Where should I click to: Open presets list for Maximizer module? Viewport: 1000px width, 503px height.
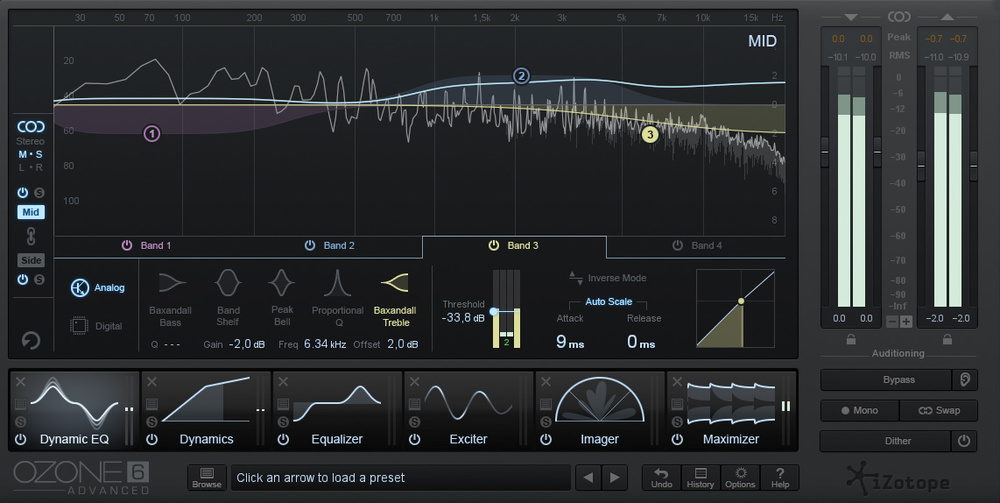677,404
